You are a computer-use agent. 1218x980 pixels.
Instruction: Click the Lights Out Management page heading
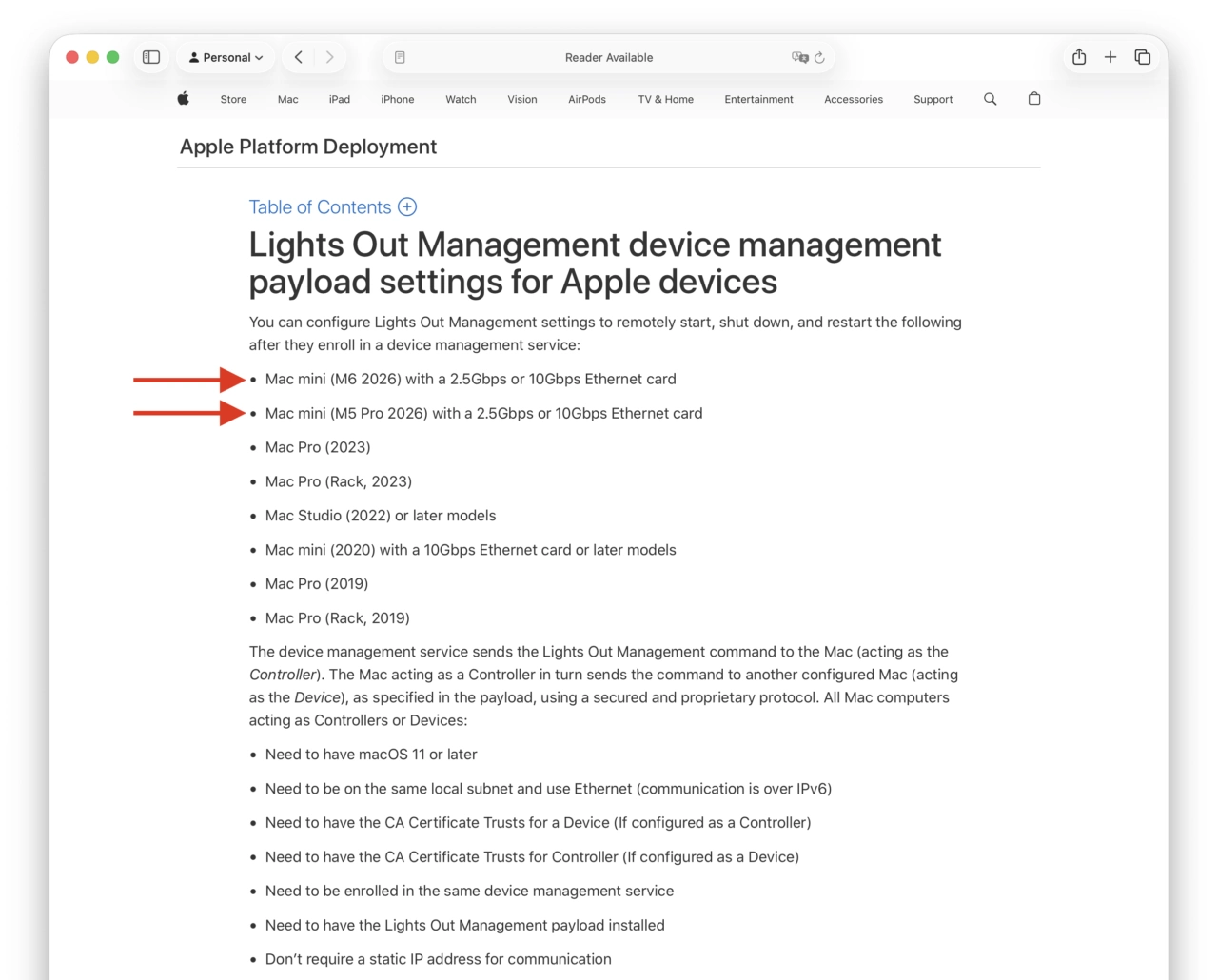click(x=595, y=263)
